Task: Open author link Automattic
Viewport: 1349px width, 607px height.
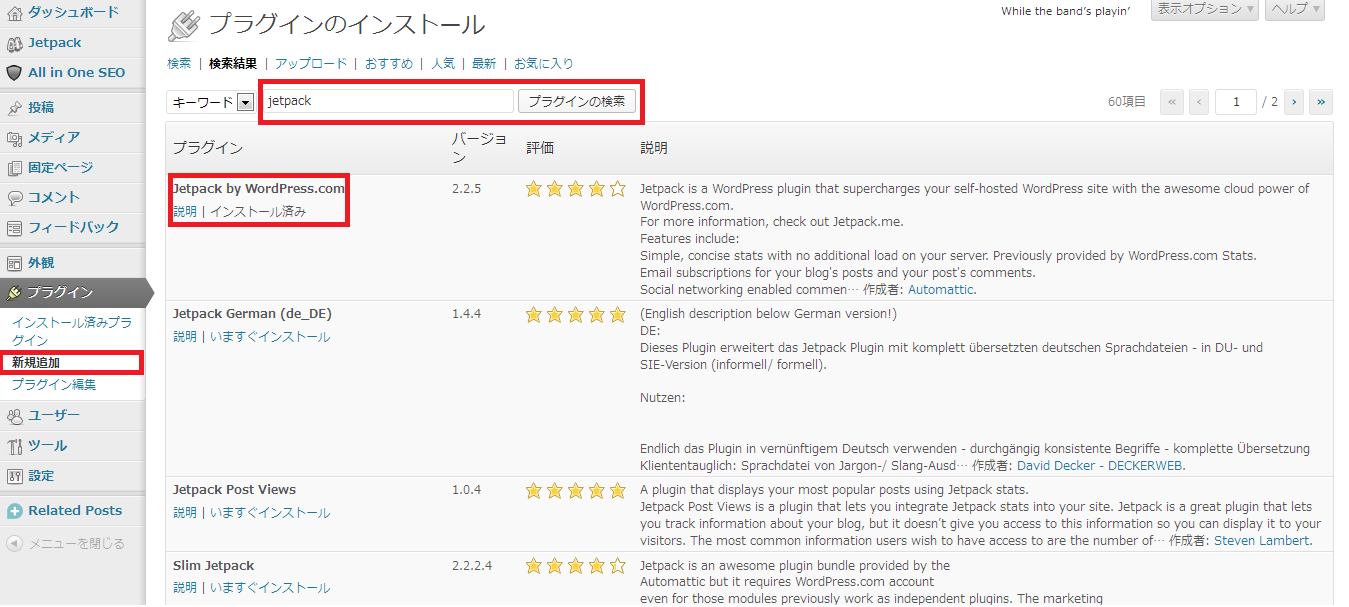Action: tap(941, 290)
